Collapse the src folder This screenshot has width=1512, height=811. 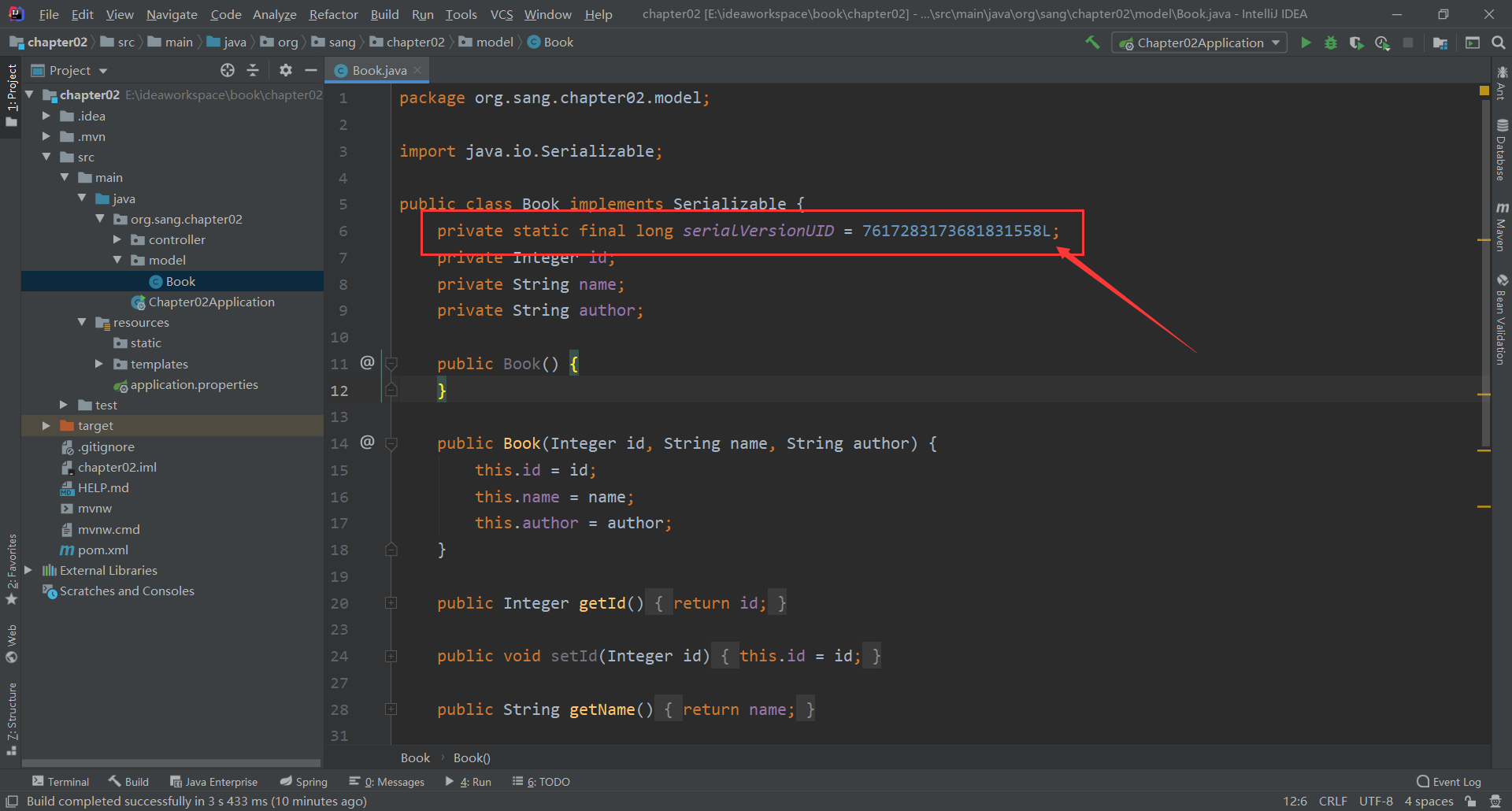46,157
